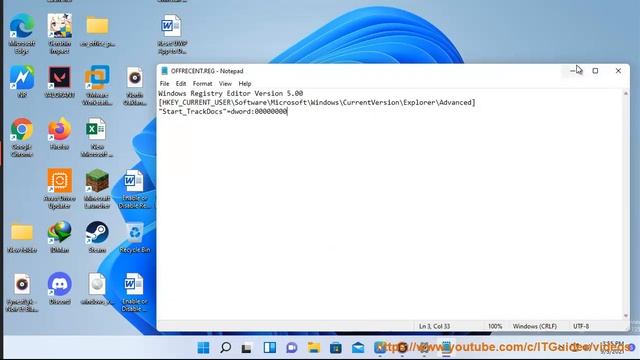
Task: Click the OFFRECENT.REG - Notepad title text
Action: [x=207, y=71]
